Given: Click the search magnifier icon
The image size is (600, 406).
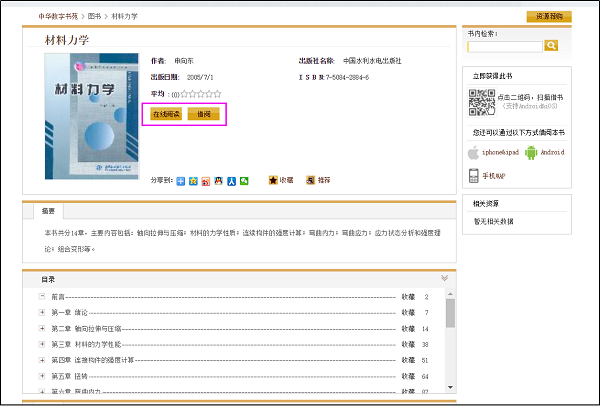Looking at the screenshot, I should [551, 46].
